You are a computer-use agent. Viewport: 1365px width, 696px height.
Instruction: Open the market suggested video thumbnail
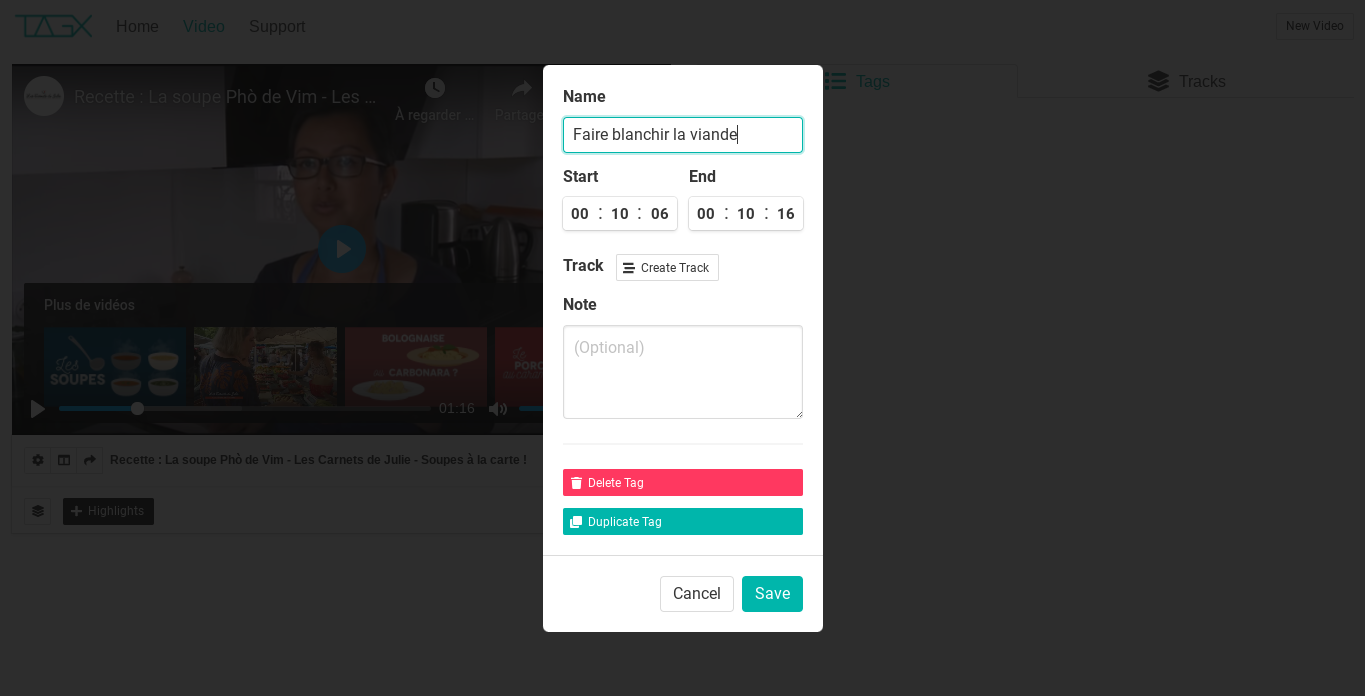click(265, 366)
